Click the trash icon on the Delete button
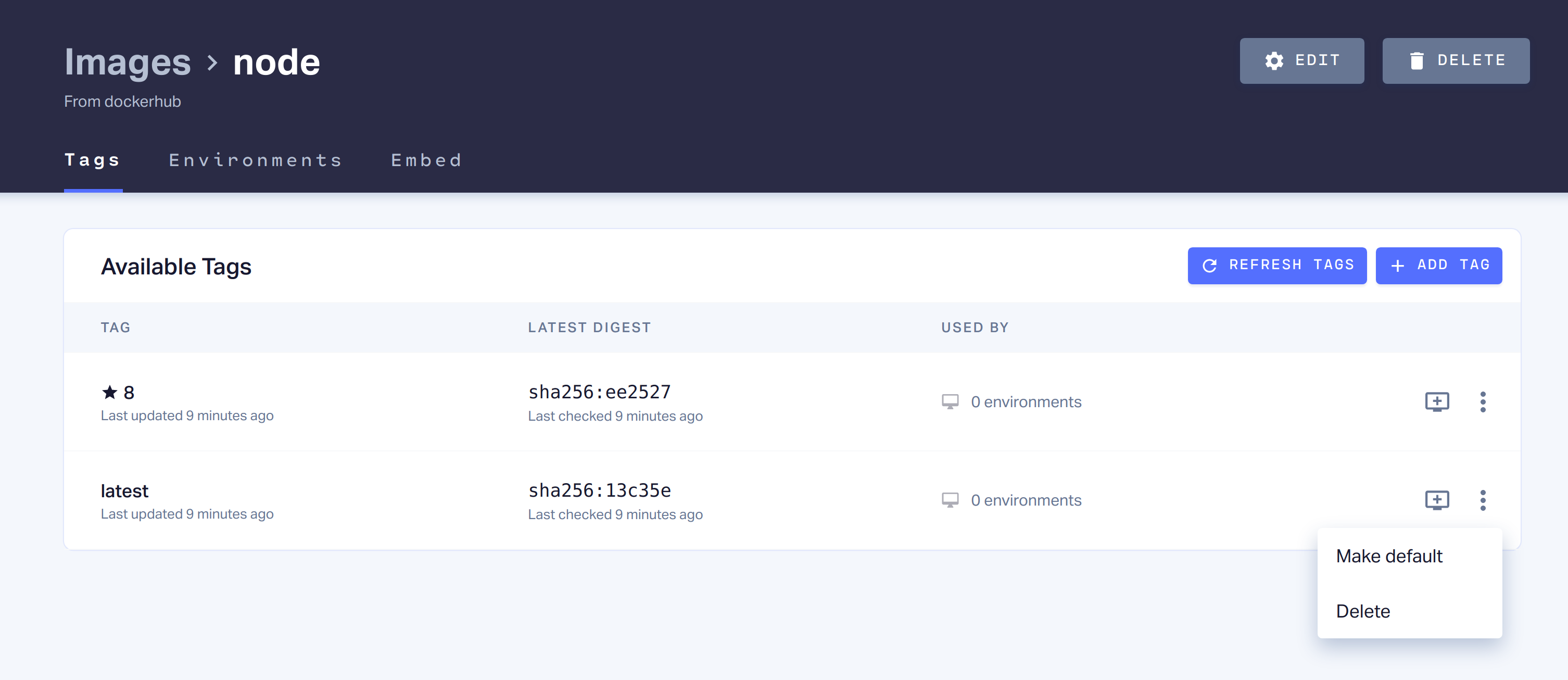The height and width of the screenshot is (680, 1568). coord(1417,60)
